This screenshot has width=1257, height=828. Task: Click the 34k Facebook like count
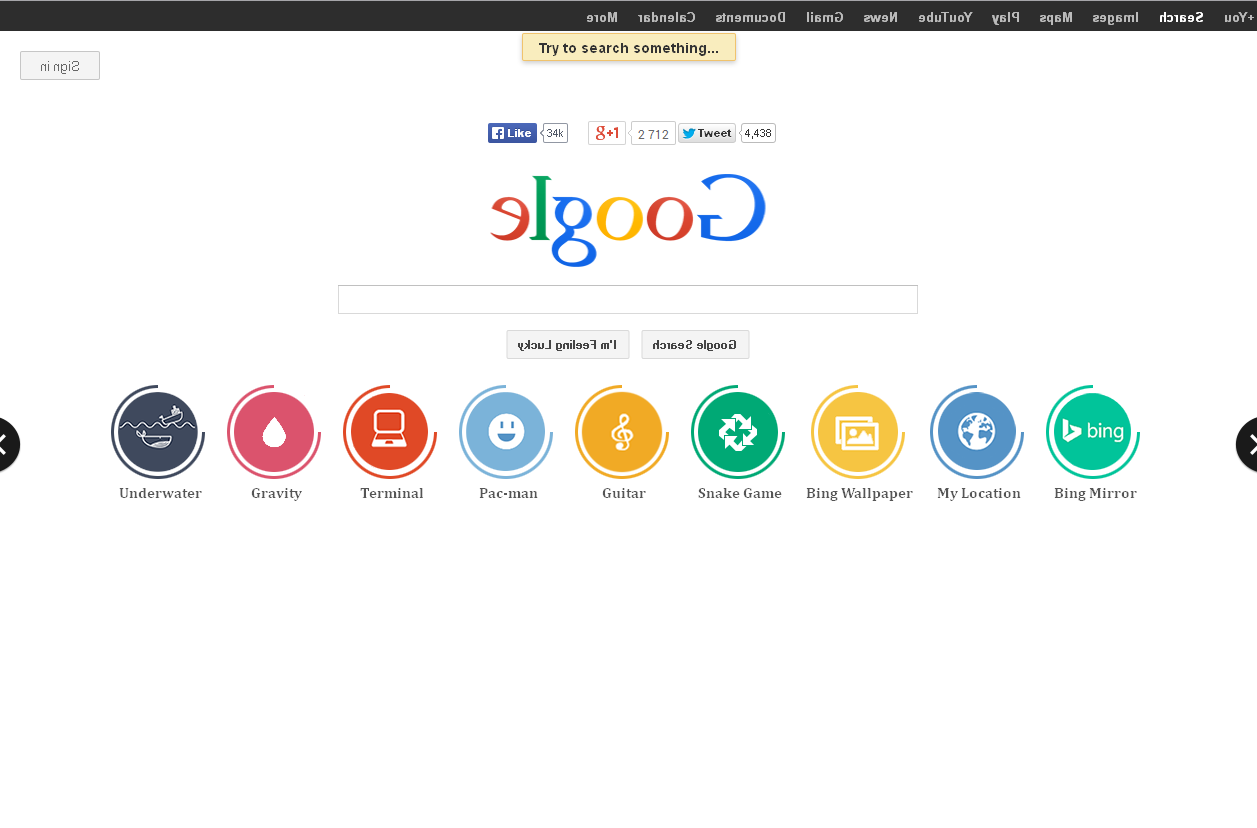(x=555, y=133)
